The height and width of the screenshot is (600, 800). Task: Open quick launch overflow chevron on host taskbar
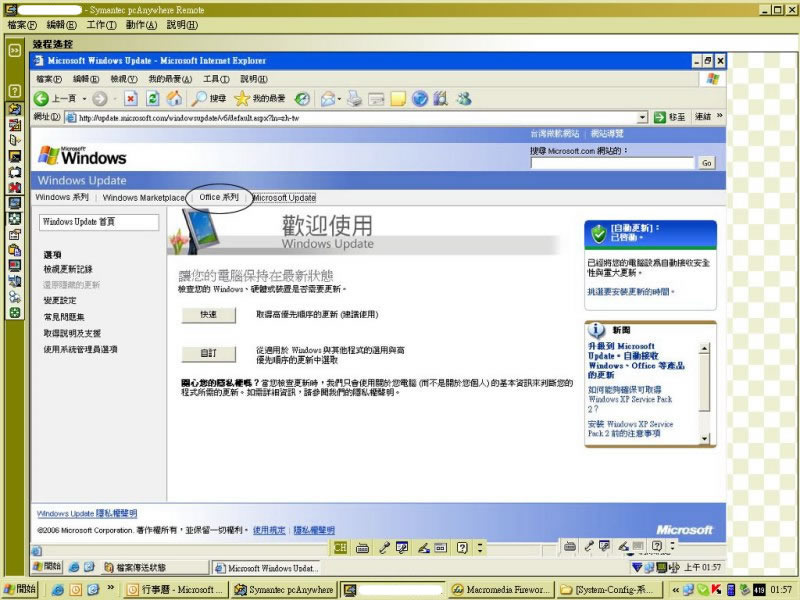click(x=110, y=588)
